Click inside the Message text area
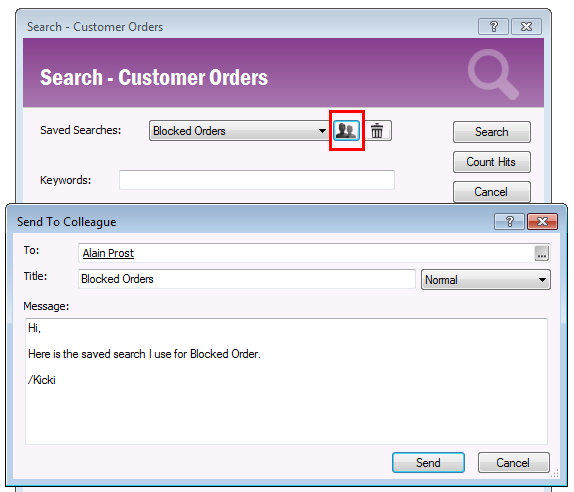The height and width of the screenshot is (492, 574). [287, 381]
